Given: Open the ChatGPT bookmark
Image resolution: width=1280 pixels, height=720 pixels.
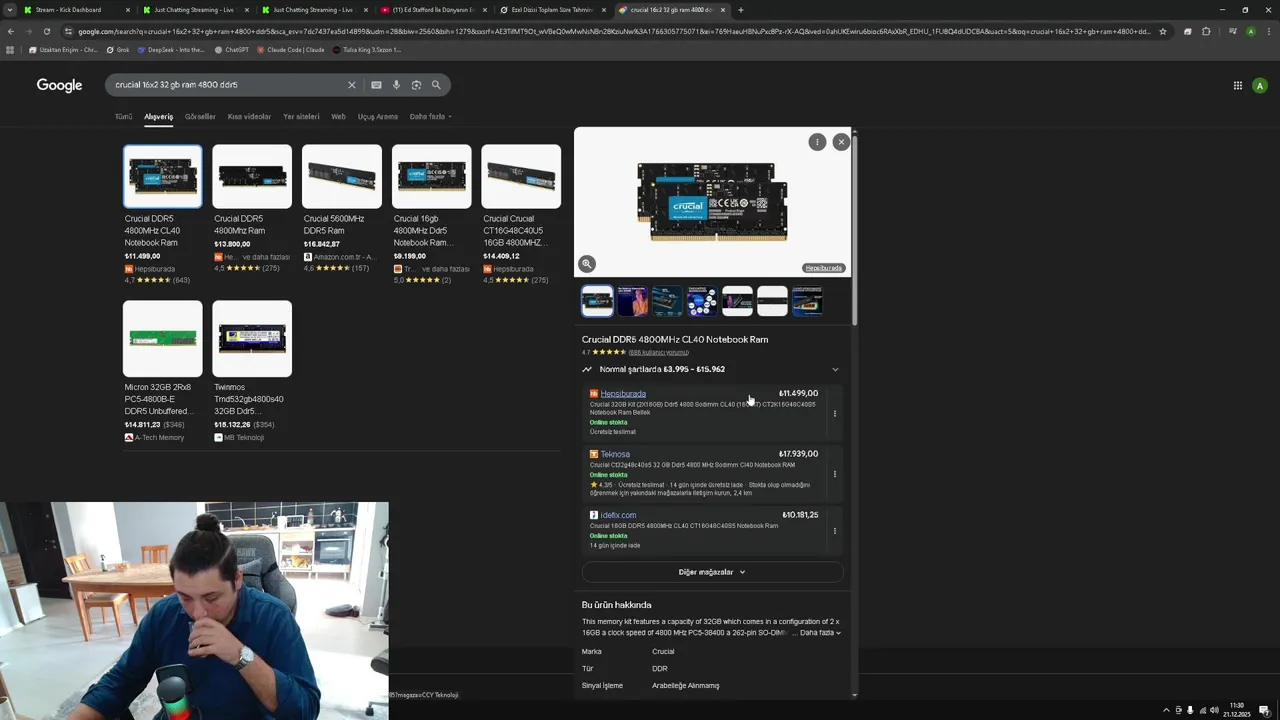Looking at the screenshot, I should tap(232, 49).
